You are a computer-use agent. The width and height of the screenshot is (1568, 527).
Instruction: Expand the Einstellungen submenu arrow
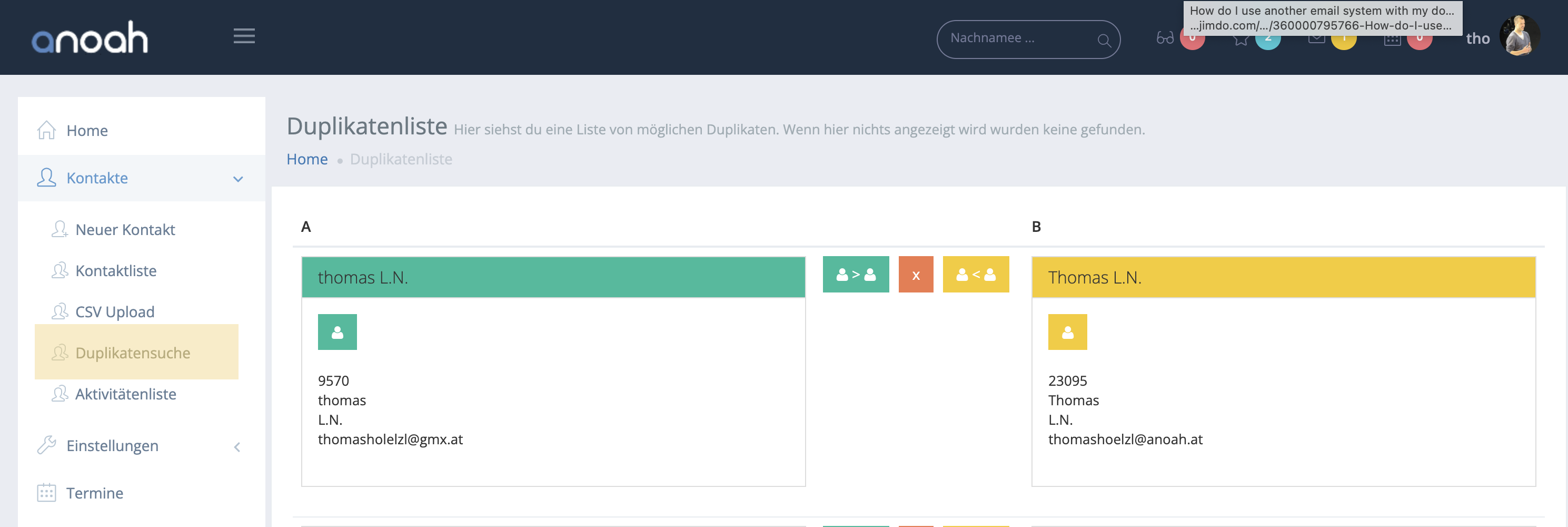pos(237,446)
